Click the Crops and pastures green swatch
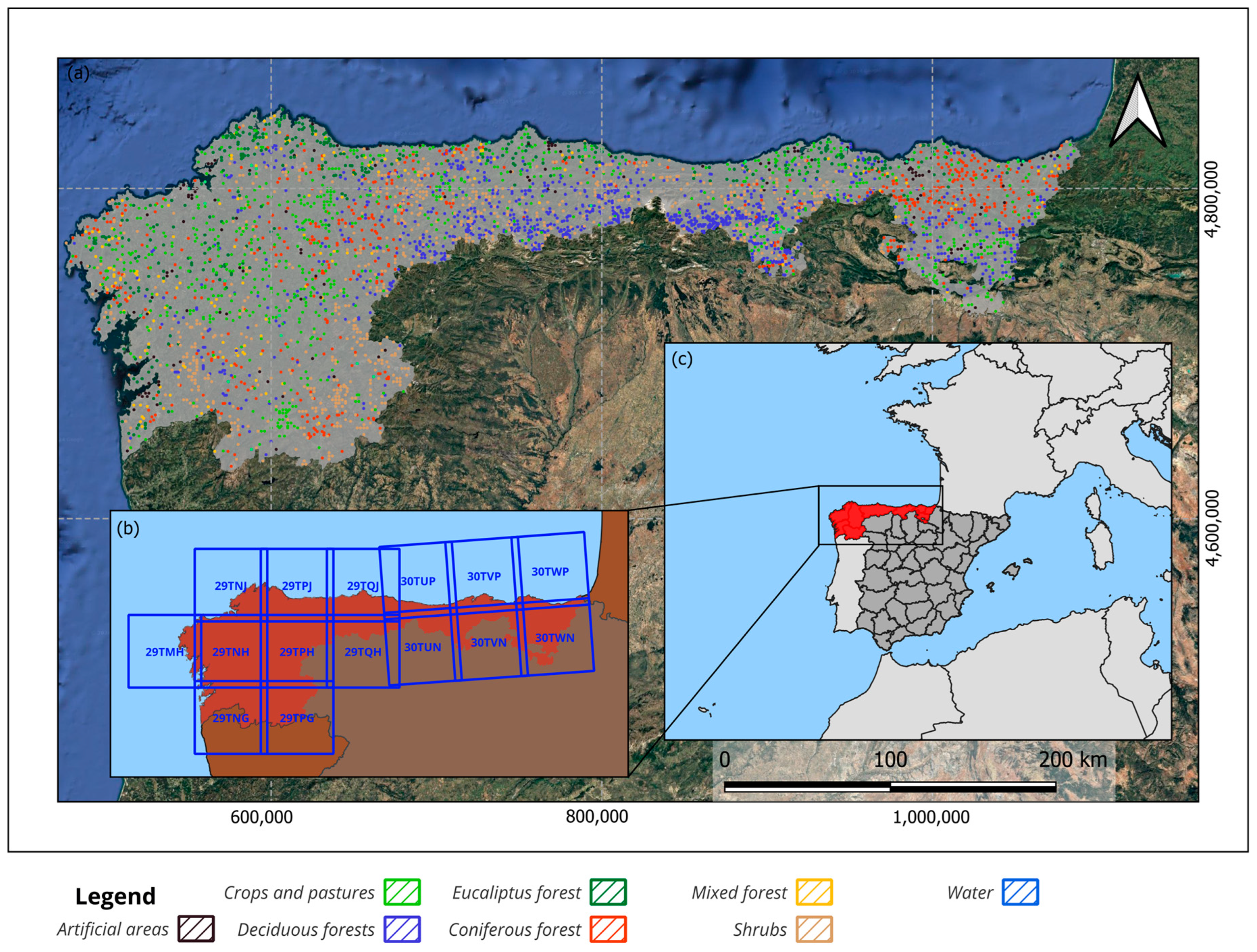The width and height of the screenshot is (1257, 952). point(402,892)
